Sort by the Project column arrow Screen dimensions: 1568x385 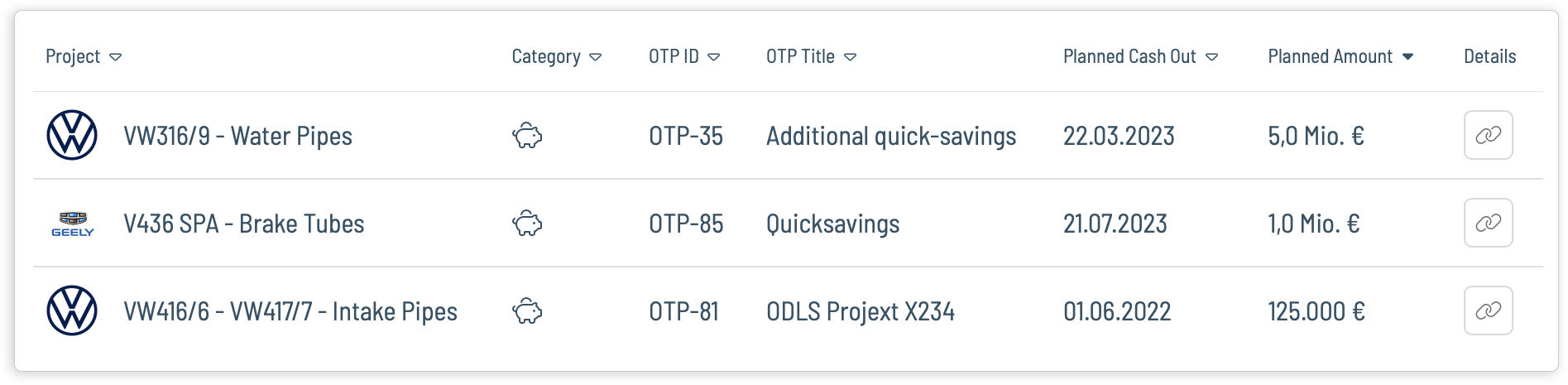(x=116, y=57)
